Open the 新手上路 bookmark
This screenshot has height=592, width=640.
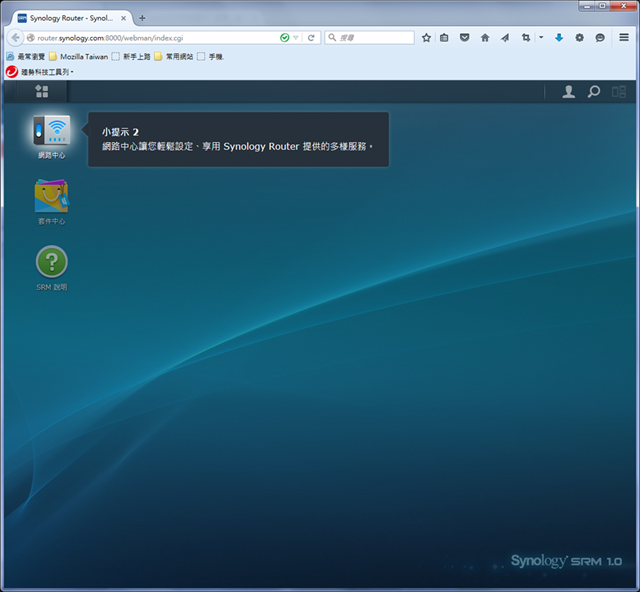[131, 56]
